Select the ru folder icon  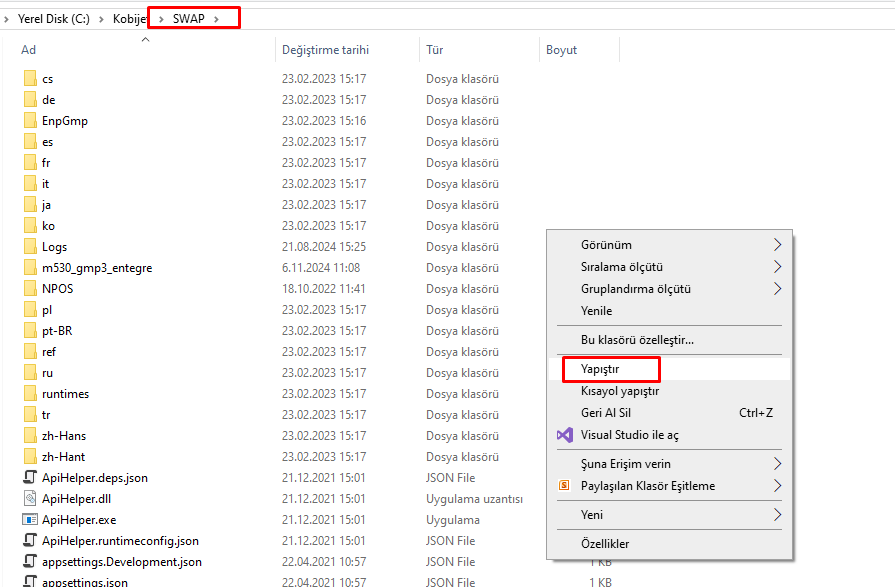(x=30, y=372)
